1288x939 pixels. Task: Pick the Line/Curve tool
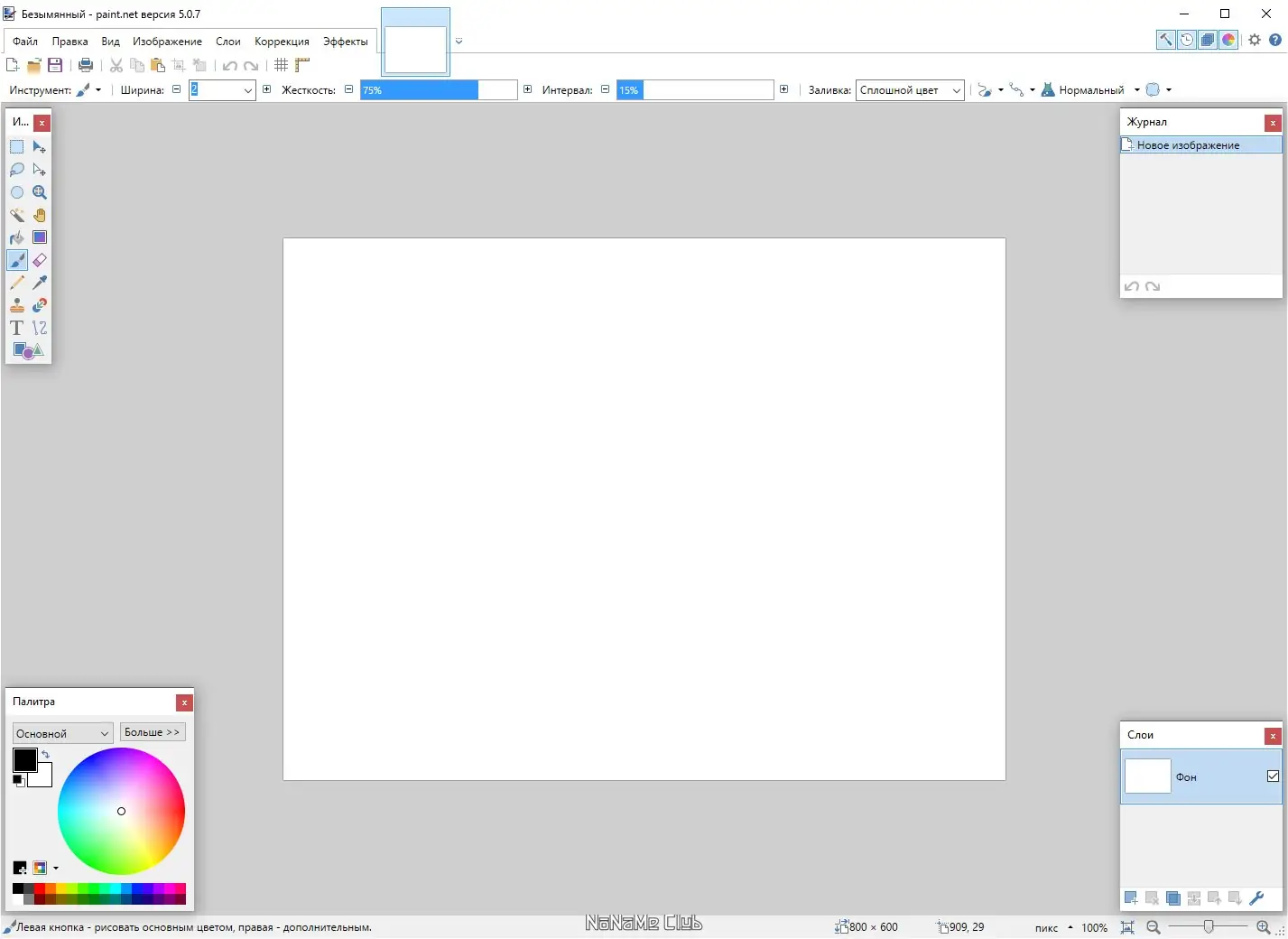click(x=40, y=328)
